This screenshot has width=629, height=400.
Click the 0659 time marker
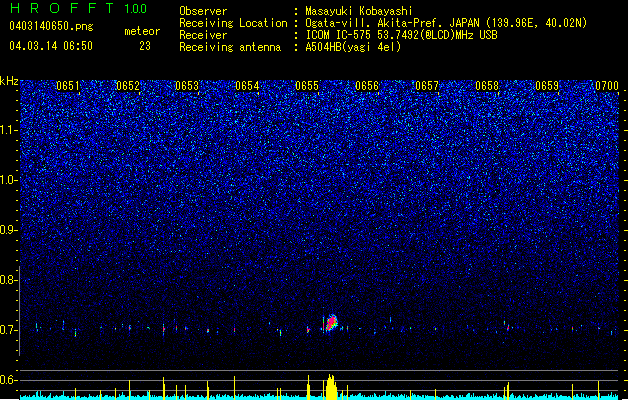point(547,86)
